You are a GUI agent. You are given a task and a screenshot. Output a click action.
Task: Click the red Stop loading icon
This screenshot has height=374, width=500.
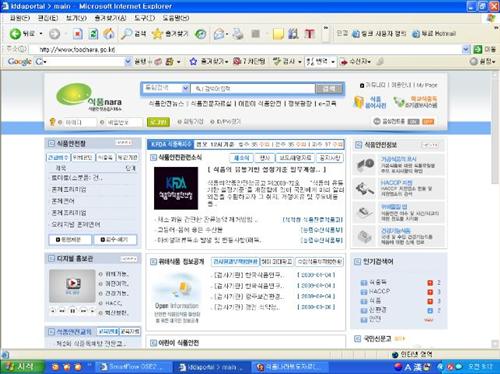[x=78, y=34]
